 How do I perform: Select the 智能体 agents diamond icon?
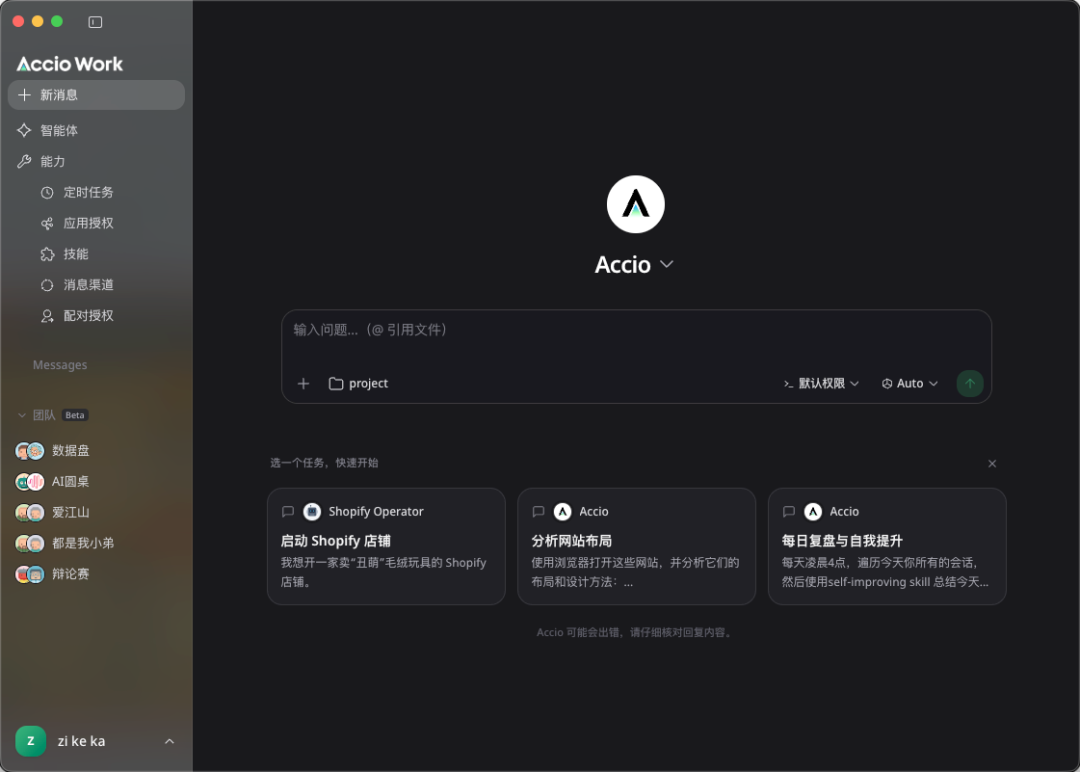(x=23, y=130)
